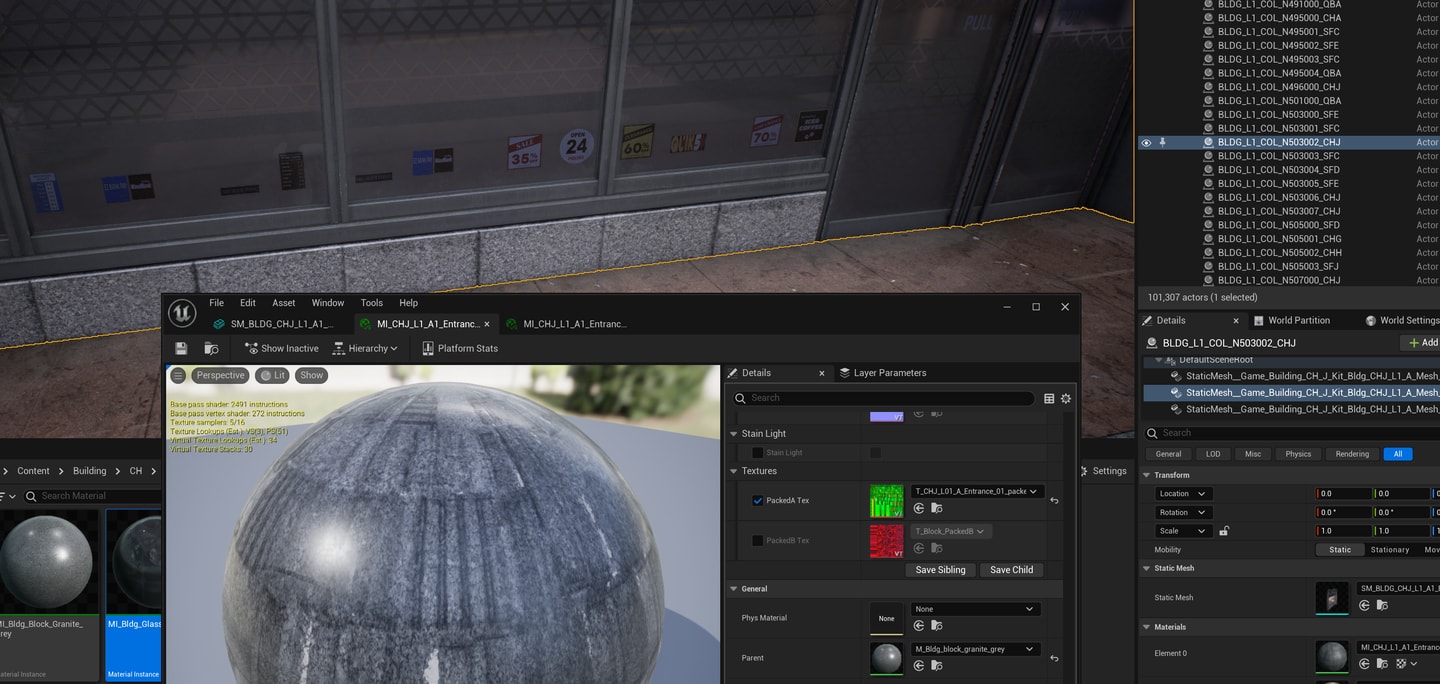This screenshot has height=684, width=1440.
Task: Set Mobility to Static
Action: tap(1340, 550)
